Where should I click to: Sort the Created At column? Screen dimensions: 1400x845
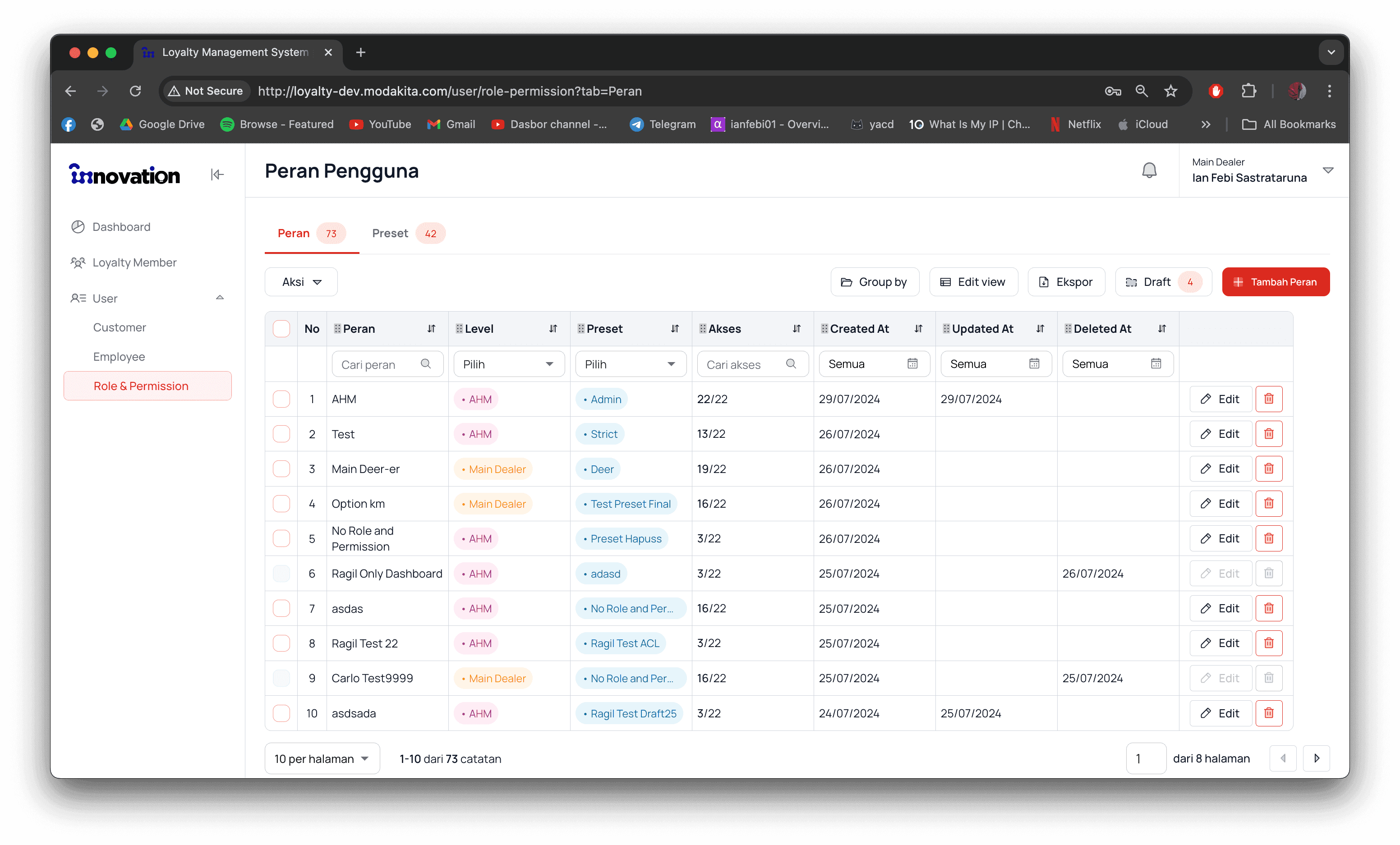[918, 329]
